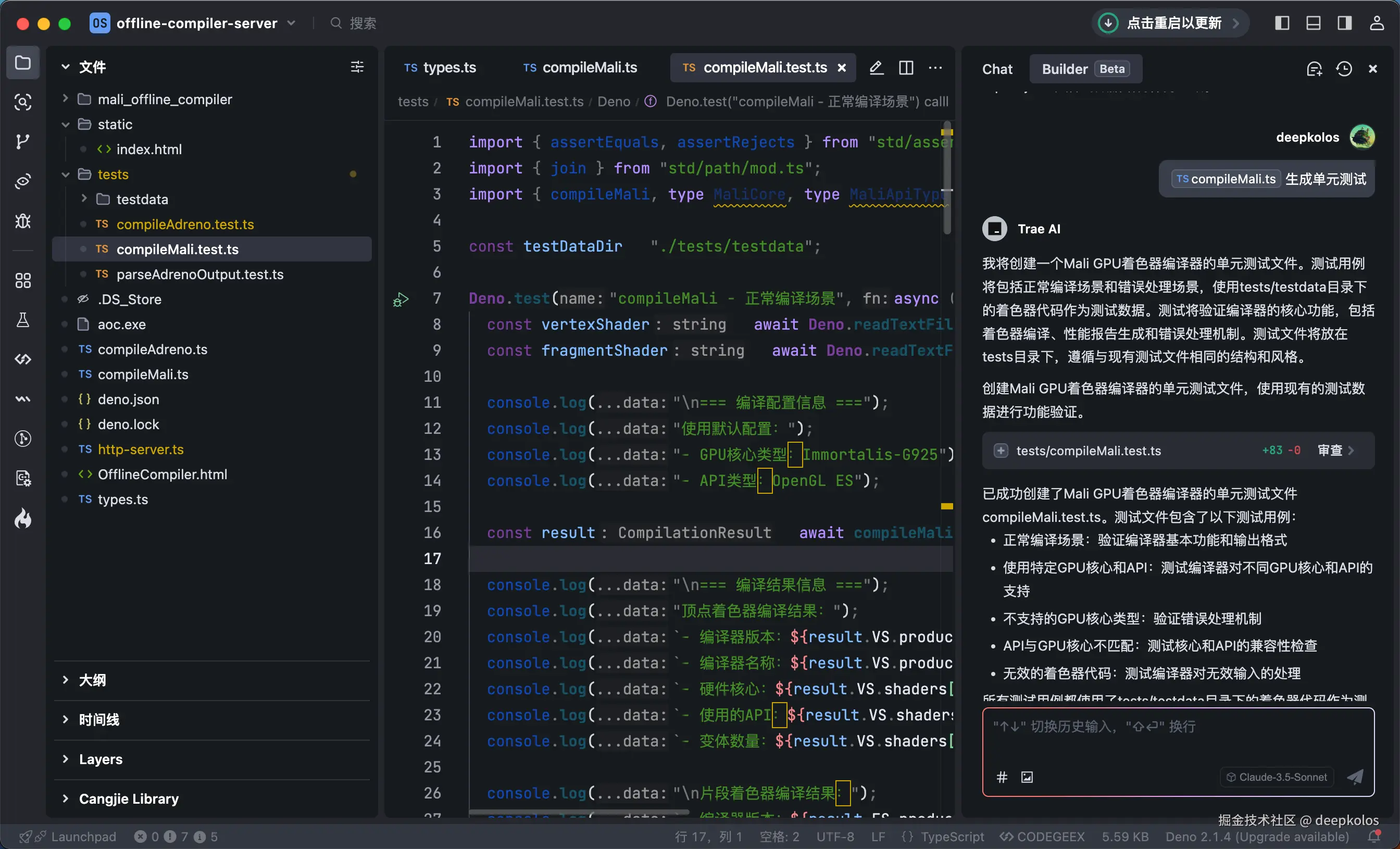
Task: Open the source control branch icon
Action: point(23,142)
